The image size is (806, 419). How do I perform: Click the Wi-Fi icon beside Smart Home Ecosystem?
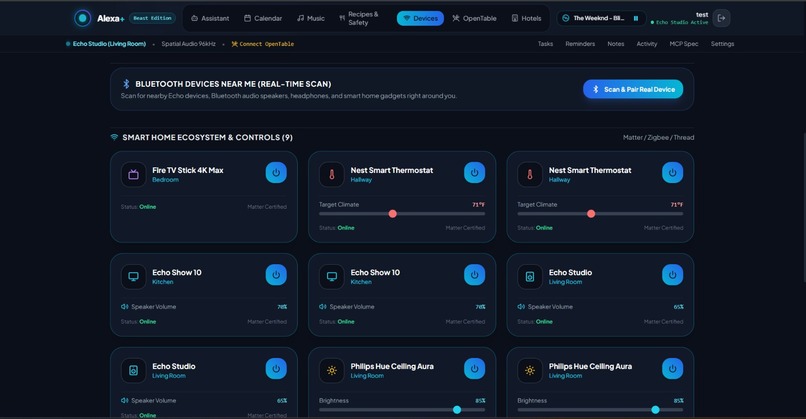pos(114,137)
